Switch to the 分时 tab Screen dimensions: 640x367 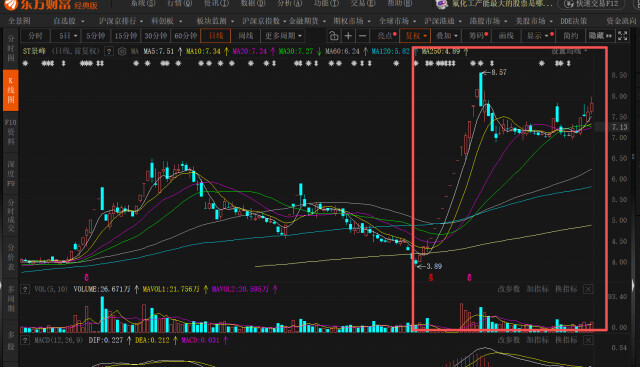click(x=36, y=36)
